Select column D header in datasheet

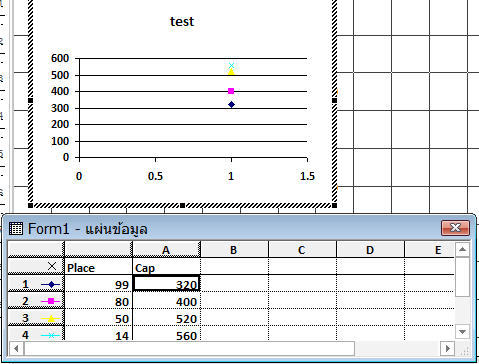point(370,249)
